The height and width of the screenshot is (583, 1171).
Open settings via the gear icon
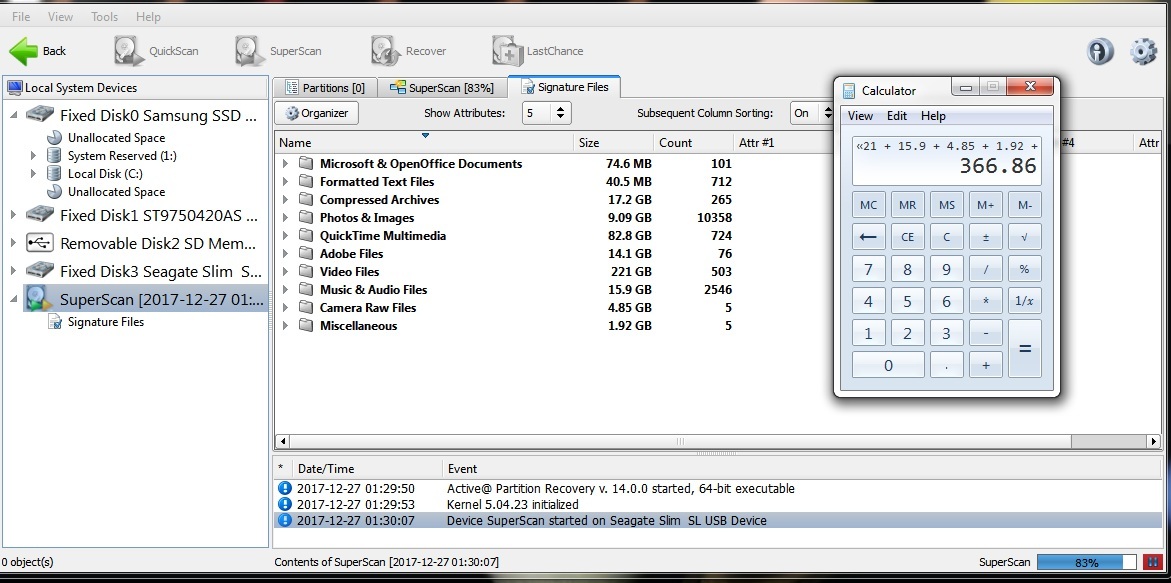pos(1143,52)
